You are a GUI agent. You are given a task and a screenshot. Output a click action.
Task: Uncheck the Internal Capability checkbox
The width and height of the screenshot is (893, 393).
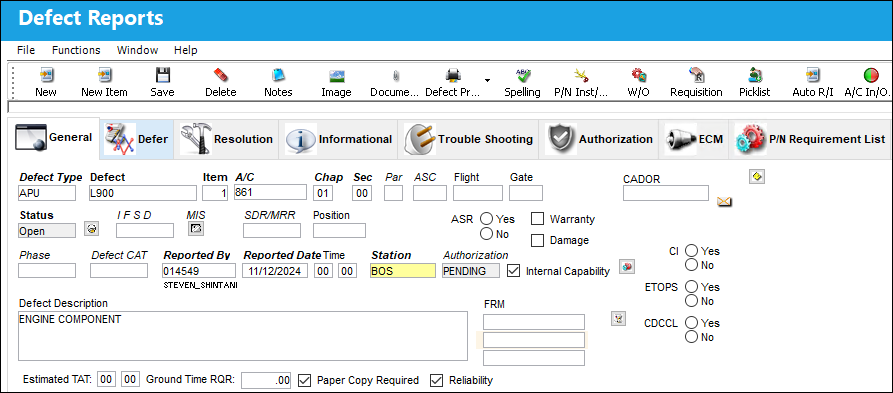[513, 271]
